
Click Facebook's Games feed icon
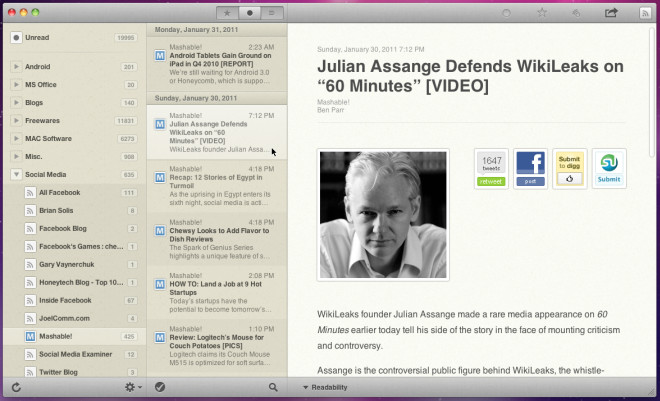pos(30,247)
